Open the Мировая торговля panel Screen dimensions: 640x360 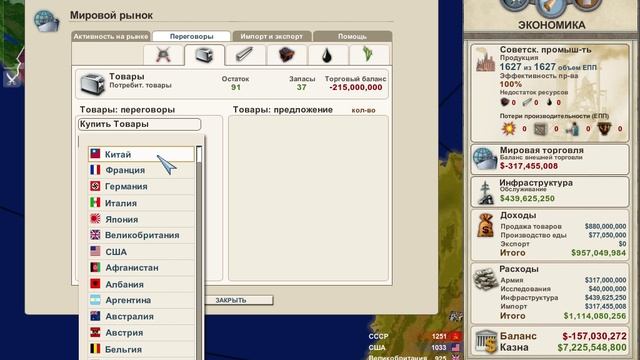(550, 159)
